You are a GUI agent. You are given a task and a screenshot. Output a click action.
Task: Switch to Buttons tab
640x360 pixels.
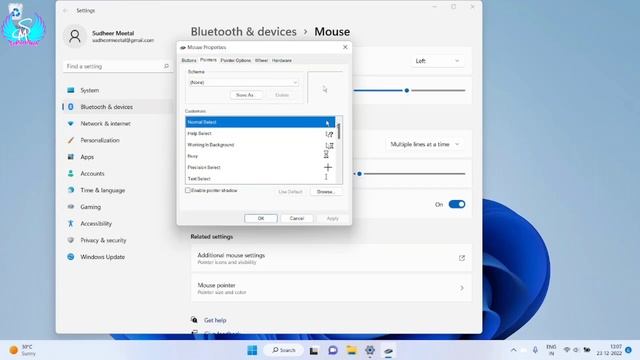click(x=189, y=60)
